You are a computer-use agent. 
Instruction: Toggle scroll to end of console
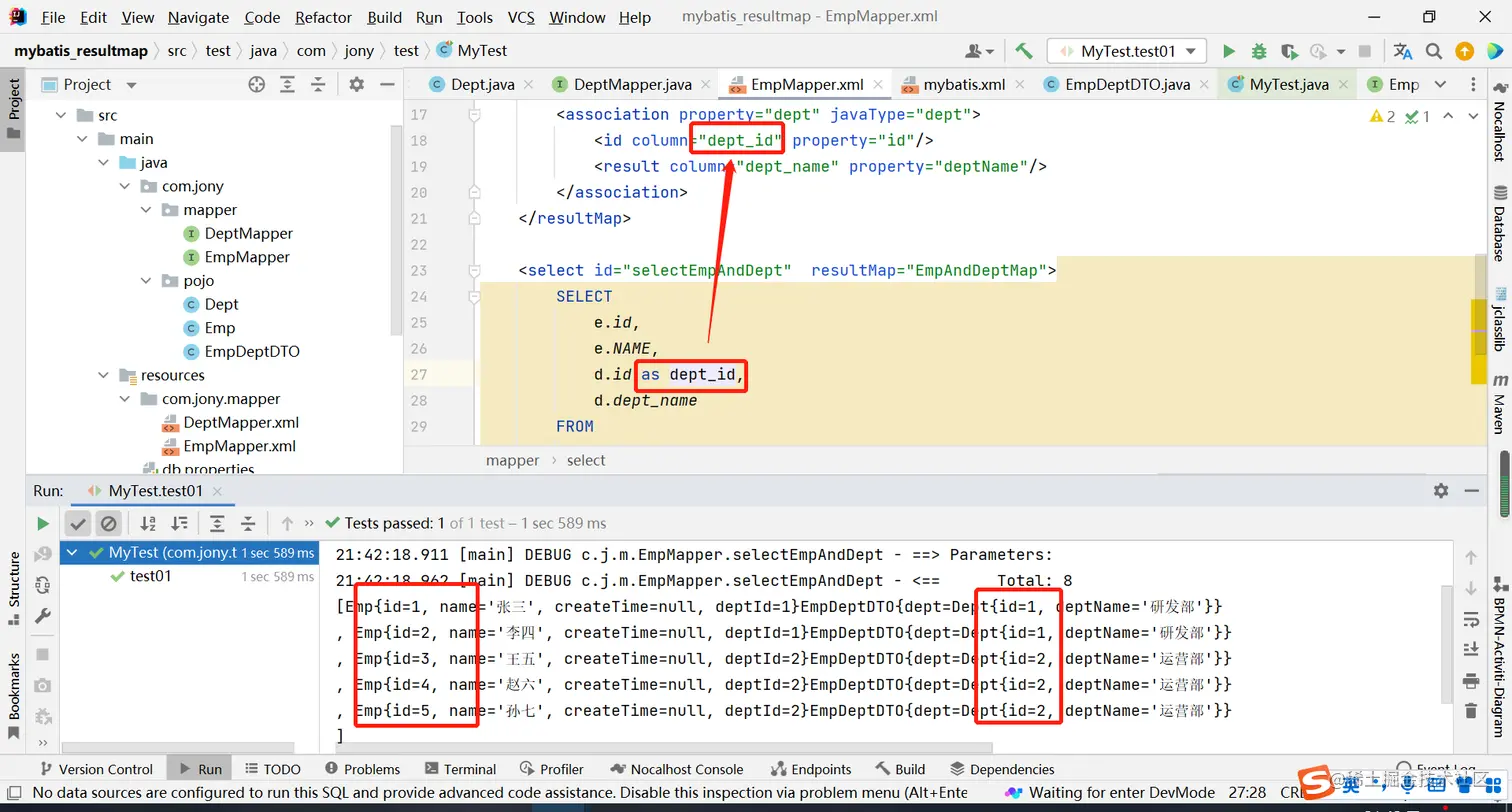tap(1470, 649)
